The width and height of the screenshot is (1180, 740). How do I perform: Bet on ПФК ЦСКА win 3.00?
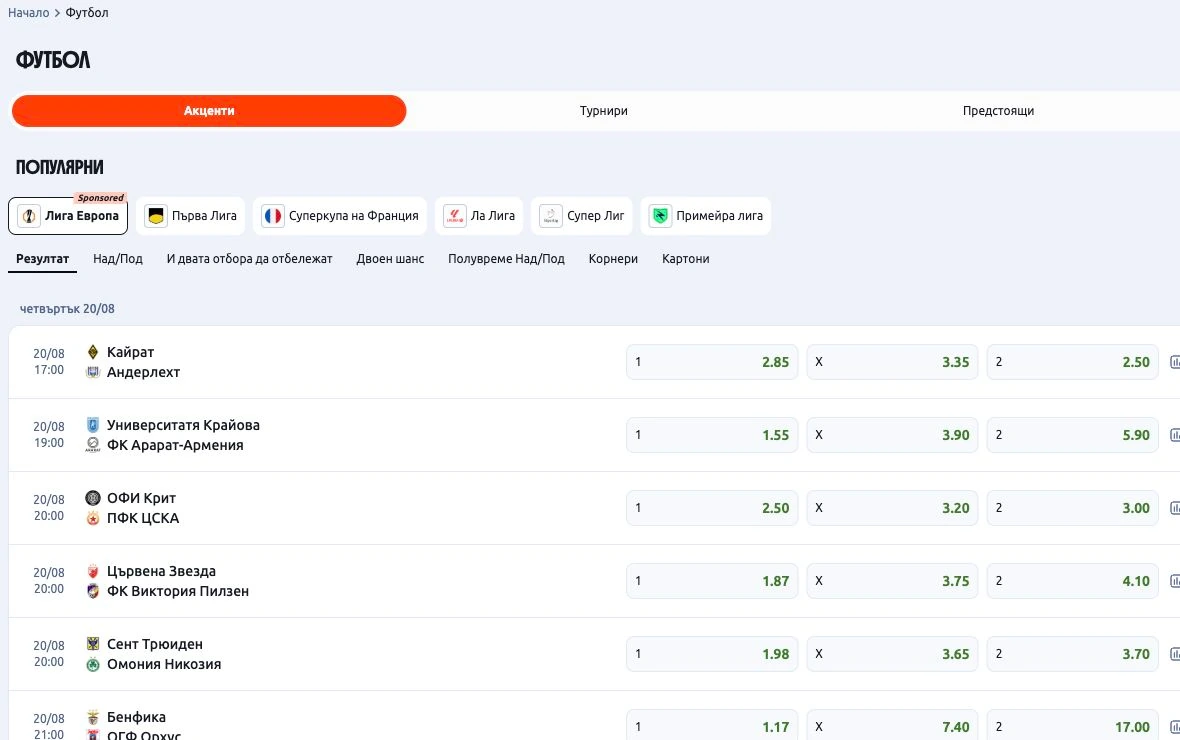(x=1072, y=508)
